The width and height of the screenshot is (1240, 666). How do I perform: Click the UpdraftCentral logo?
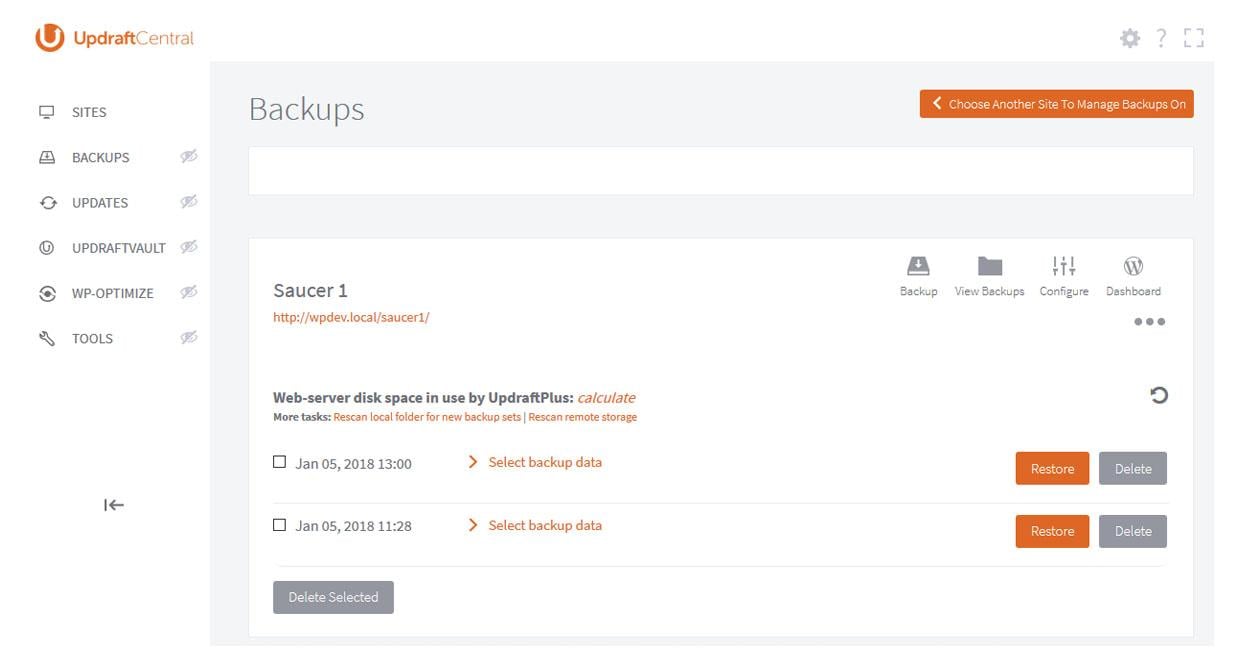[x=115, y=38]
